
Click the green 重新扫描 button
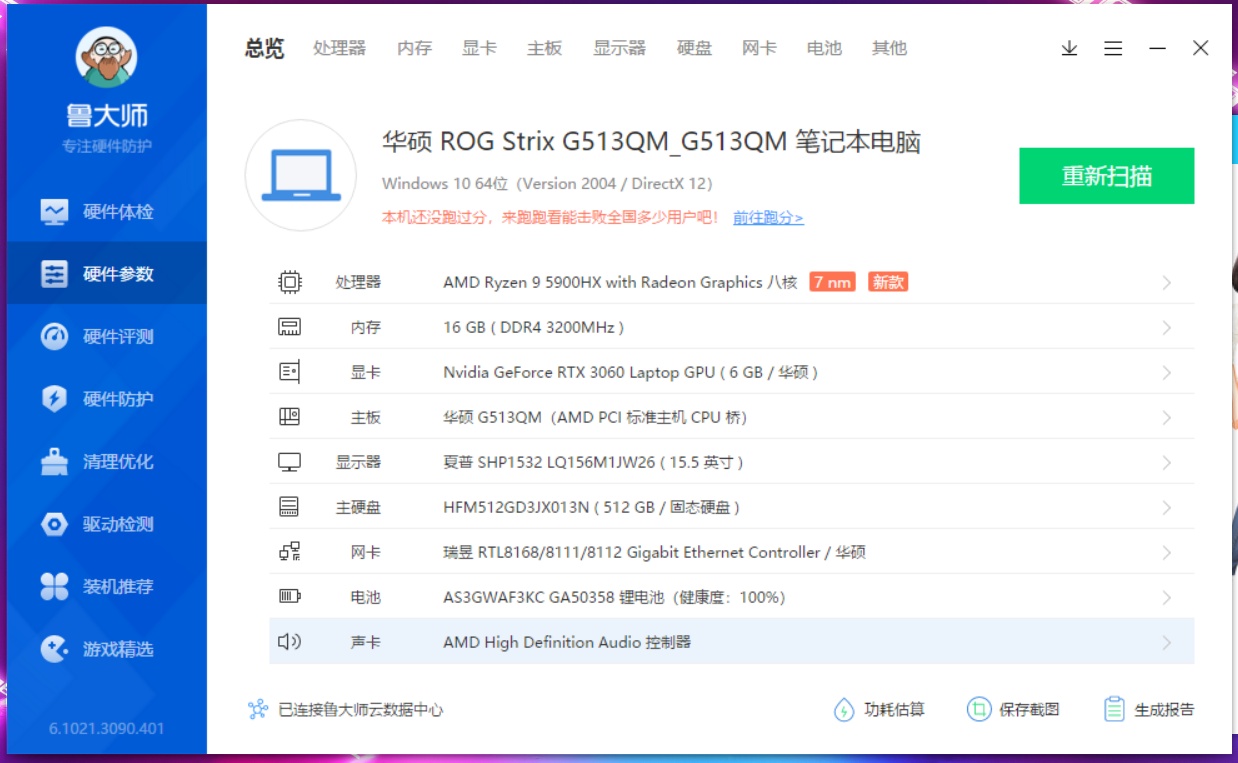(1107, 176)
